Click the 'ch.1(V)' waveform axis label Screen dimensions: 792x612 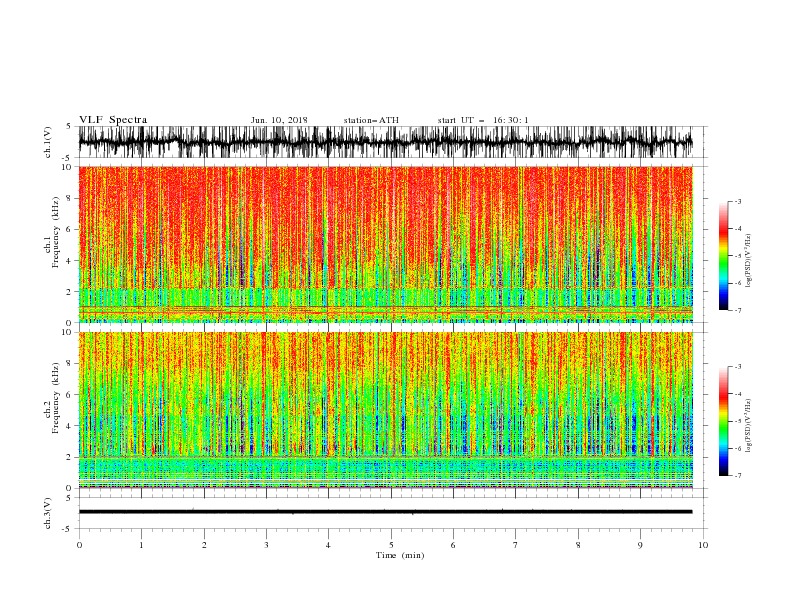pyautogui.click(x=48, y=142)
